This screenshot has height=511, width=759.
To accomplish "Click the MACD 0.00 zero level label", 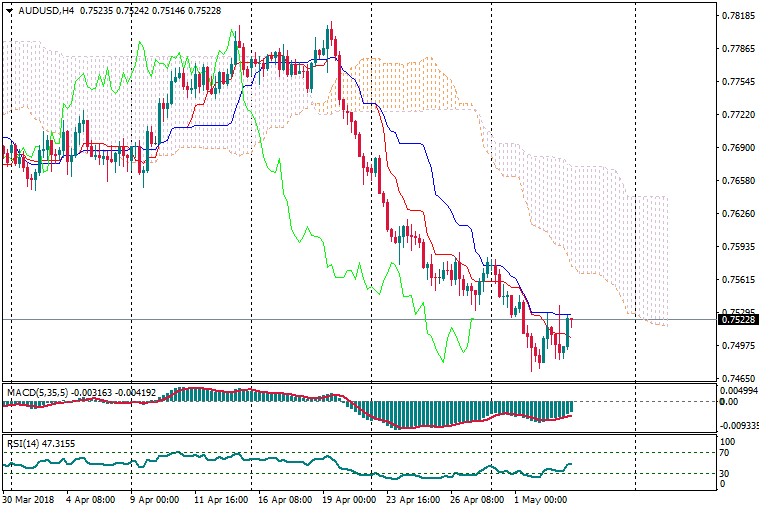I will (728, 402).
